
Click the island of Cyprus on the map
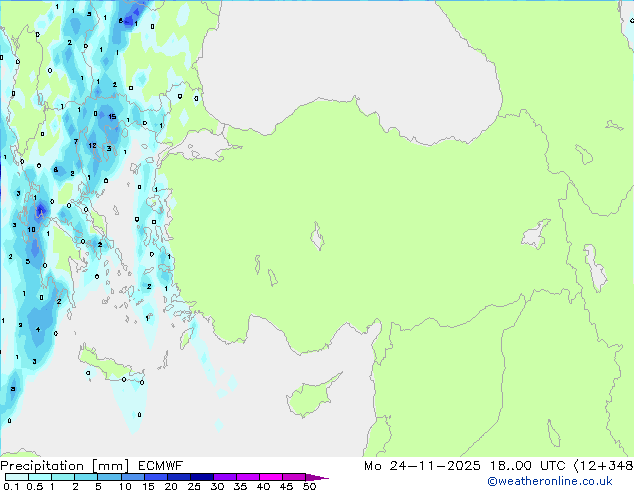(x=311, y=397)
